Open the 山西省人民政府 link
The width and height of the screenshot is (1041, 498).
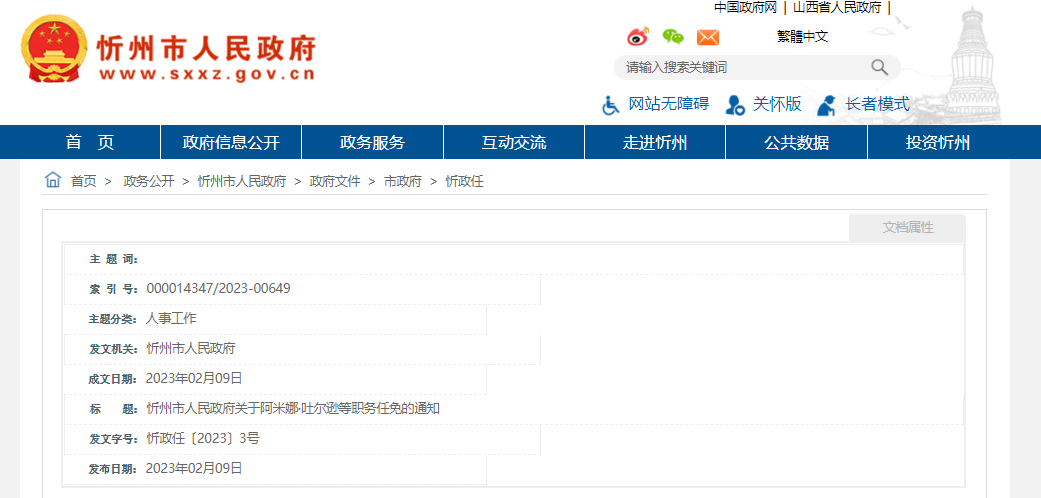[837, 7]
